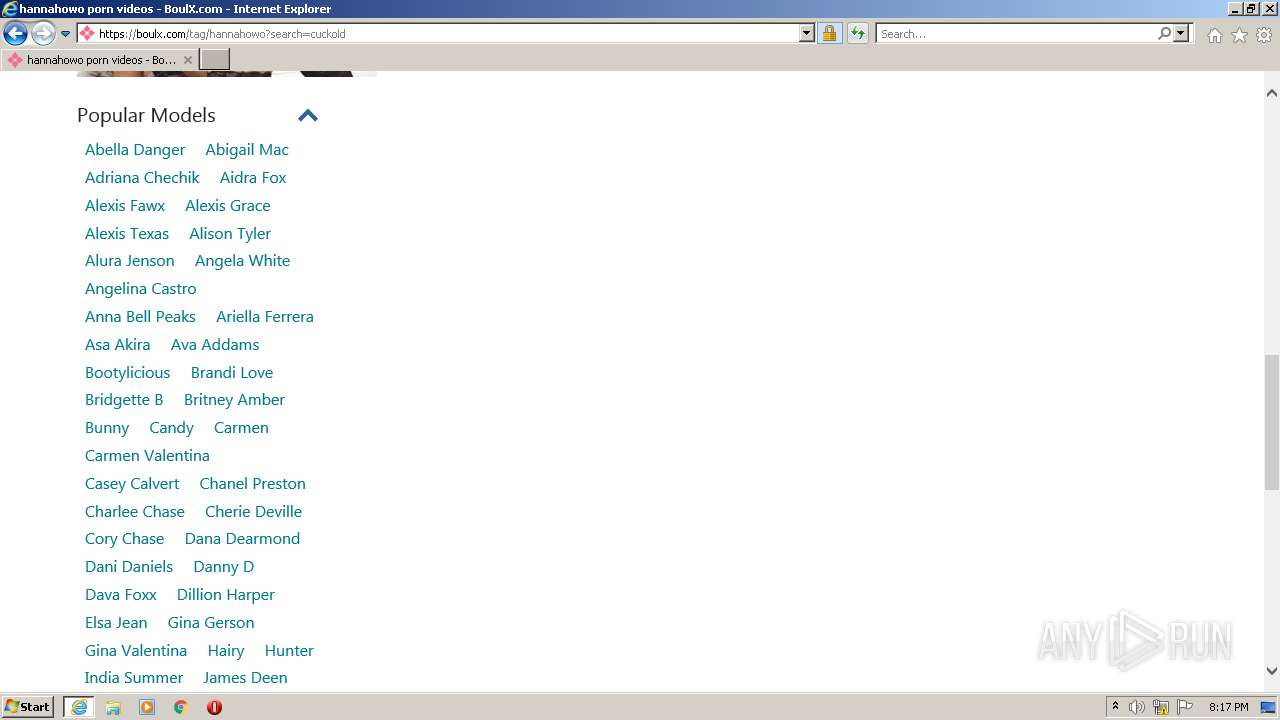Click Internet Explorer taskbar icon
The height and width of the screenshot is (720, 1280).
pyautogui.click(x=79, y=707)
